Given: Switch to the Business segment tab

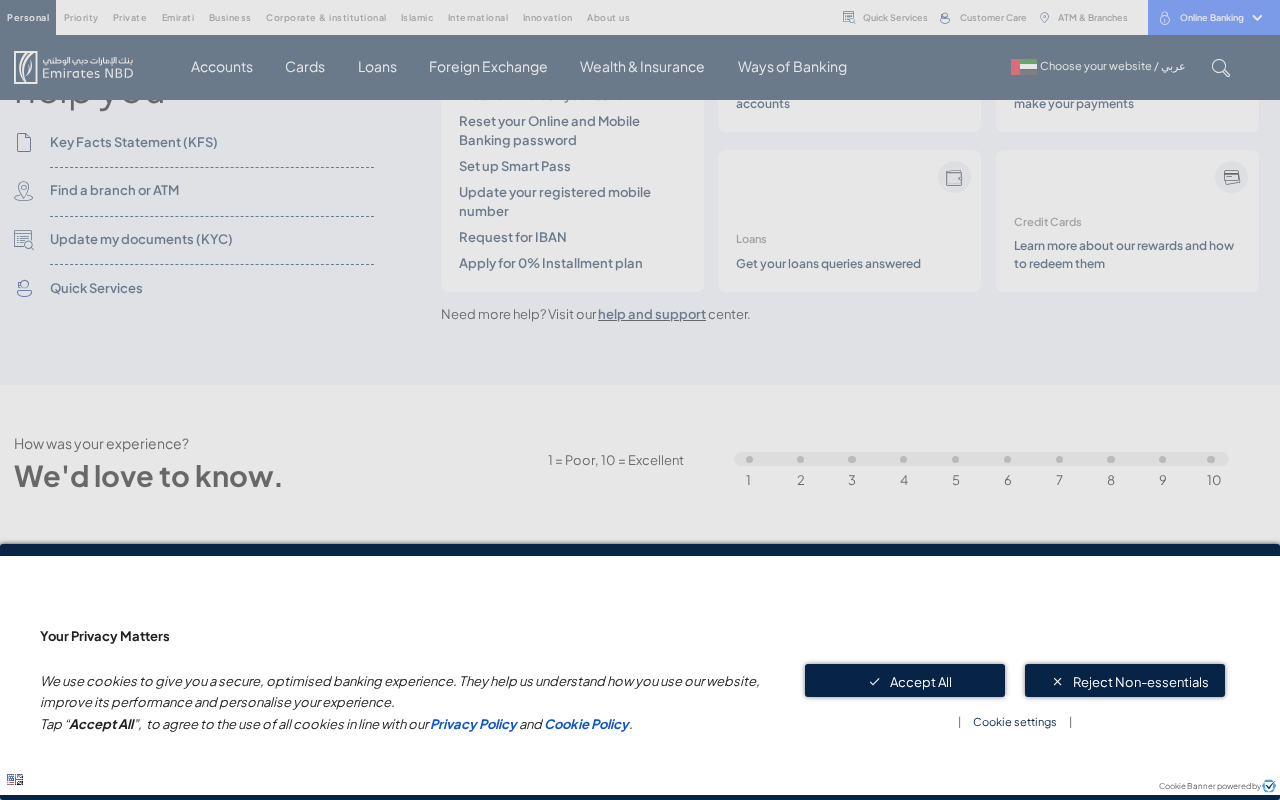Looking at the screenshot, I should point(230,18).
